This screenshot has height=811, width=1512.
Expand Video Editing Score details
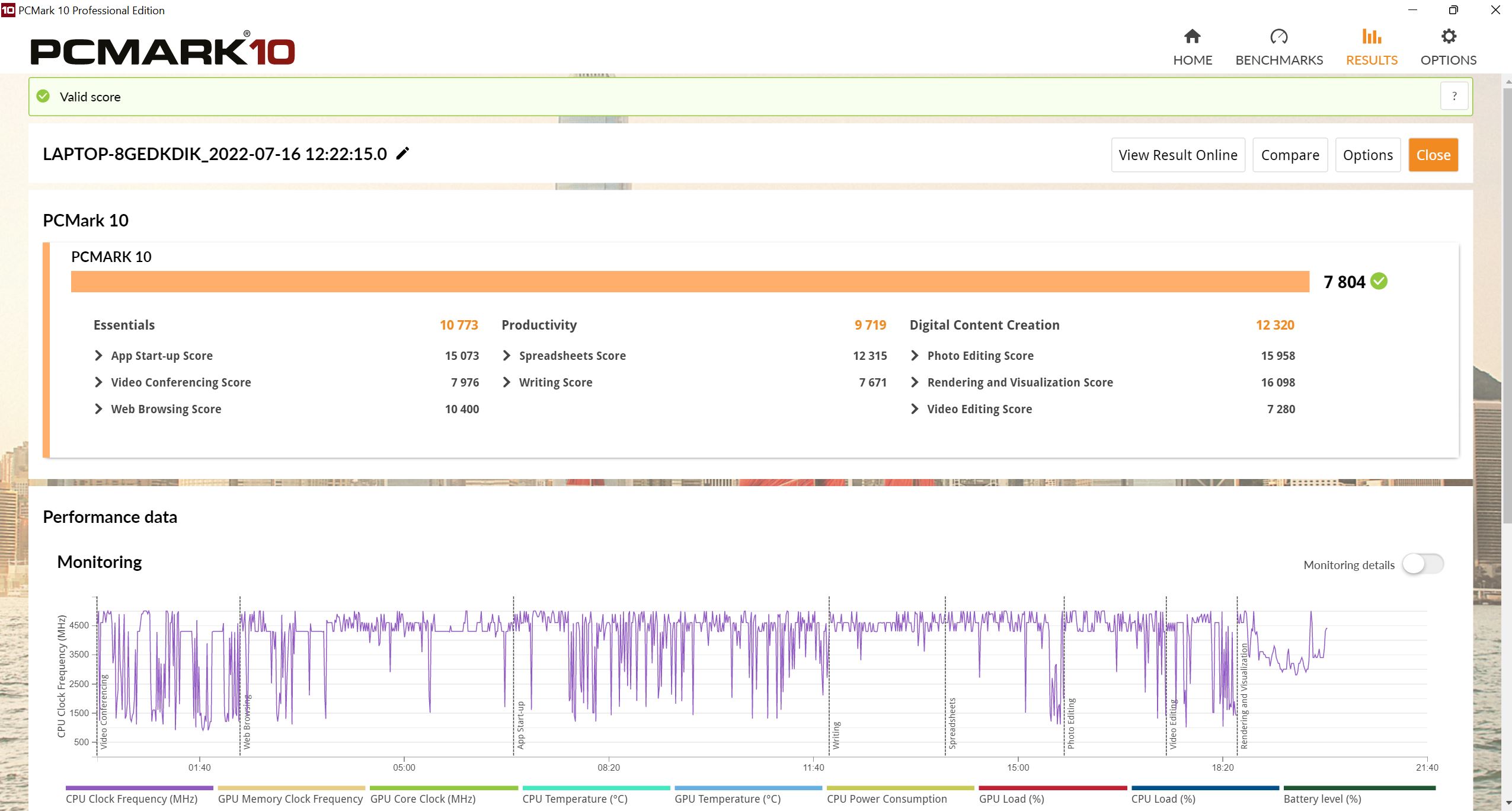click(915, 408)
